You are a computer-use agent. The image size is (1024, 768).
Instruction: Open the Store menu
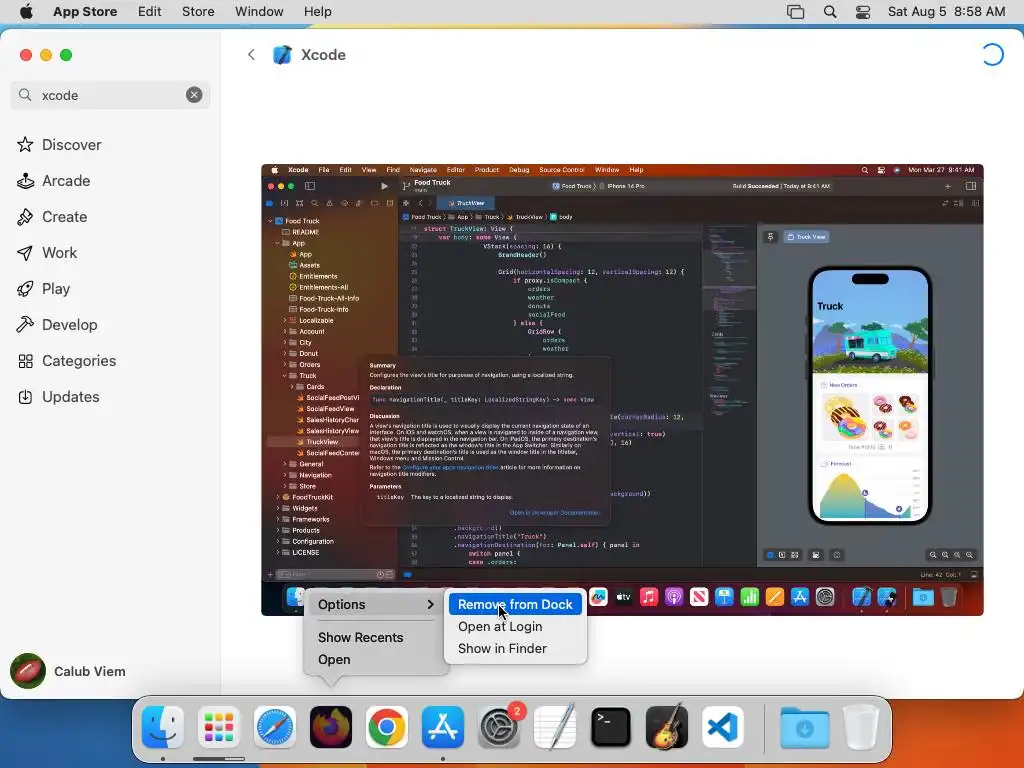(198, 12)
